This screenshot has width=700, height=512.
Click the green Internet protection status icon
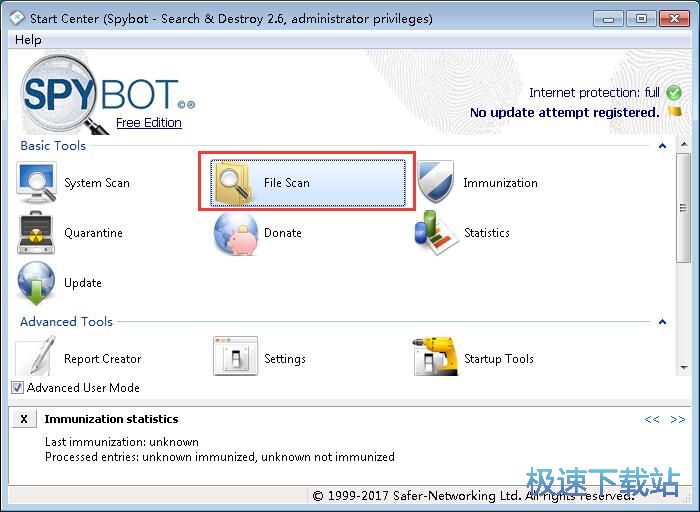pyautogui.click(x=674, y=93)
